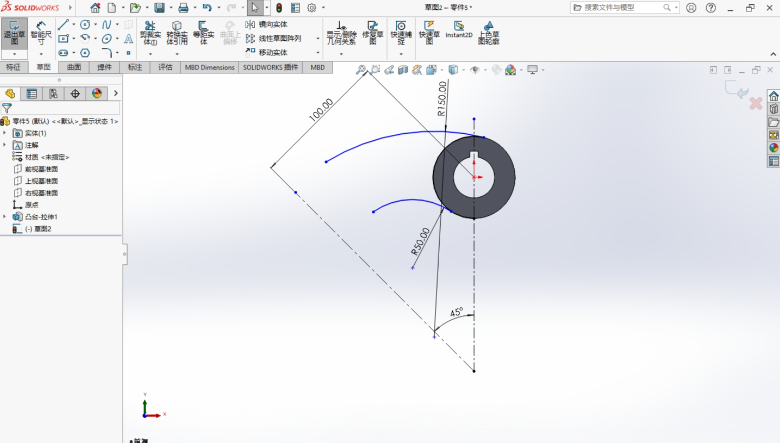The image size is (780, 443).
Task: Click the Rebuild traffic light icon
Action: 279,7
